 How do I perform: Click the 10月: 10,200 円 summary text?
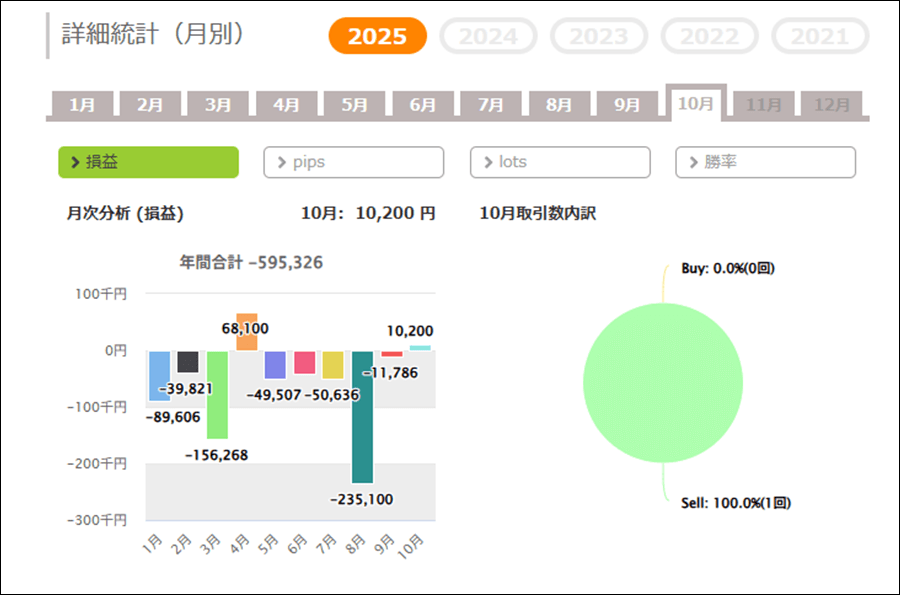point(368,213)
